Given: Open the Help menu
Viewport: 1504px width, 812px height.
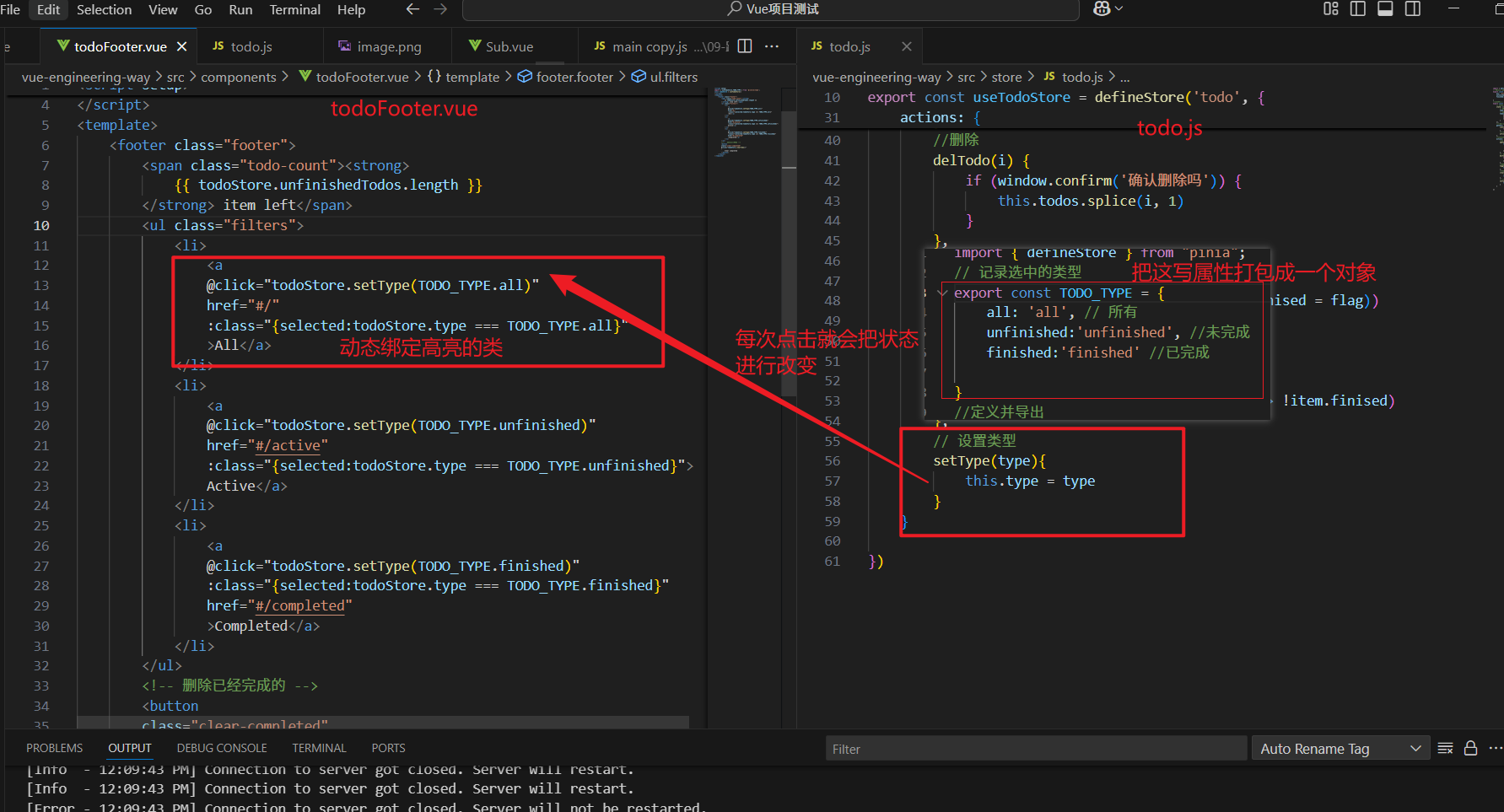Looking at the screenshot, I should [351, 9].
